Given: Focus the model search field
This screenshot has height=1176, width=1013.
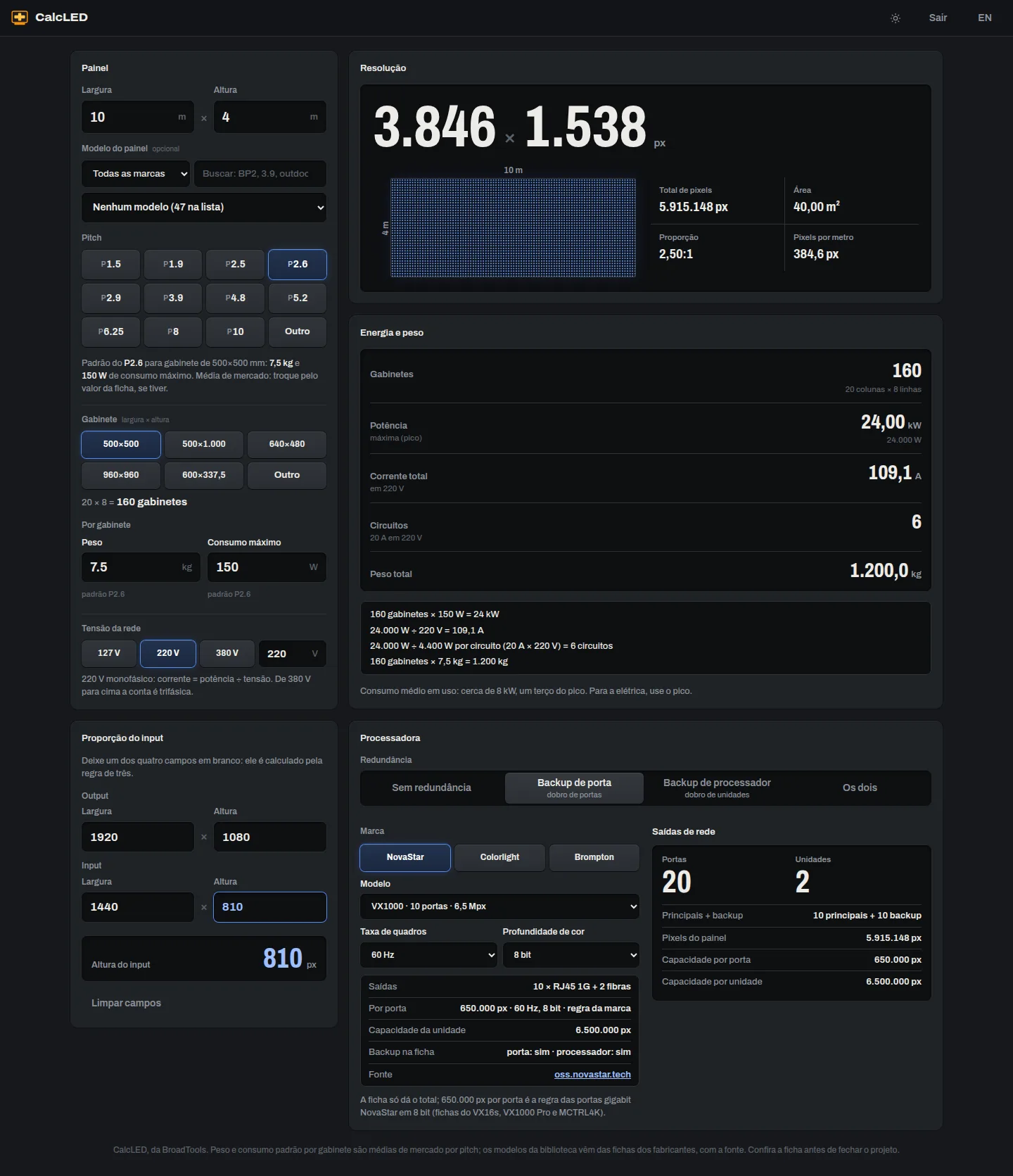Looking at the screenshot, I should (x=260, y=174).
